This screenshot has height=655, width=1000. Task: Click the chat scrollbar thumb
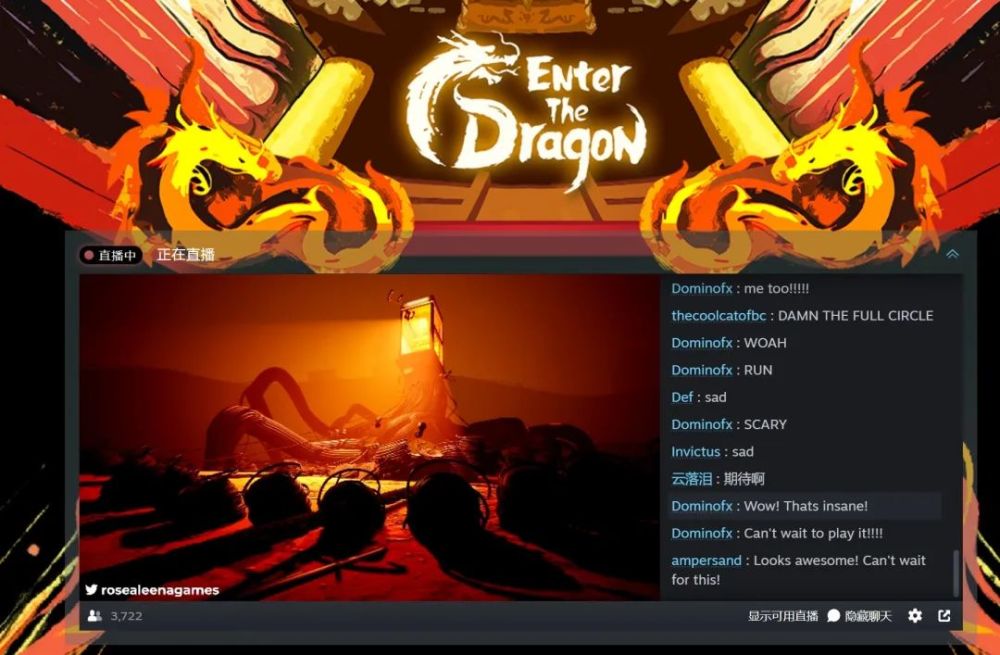click(x=955, y=573)
